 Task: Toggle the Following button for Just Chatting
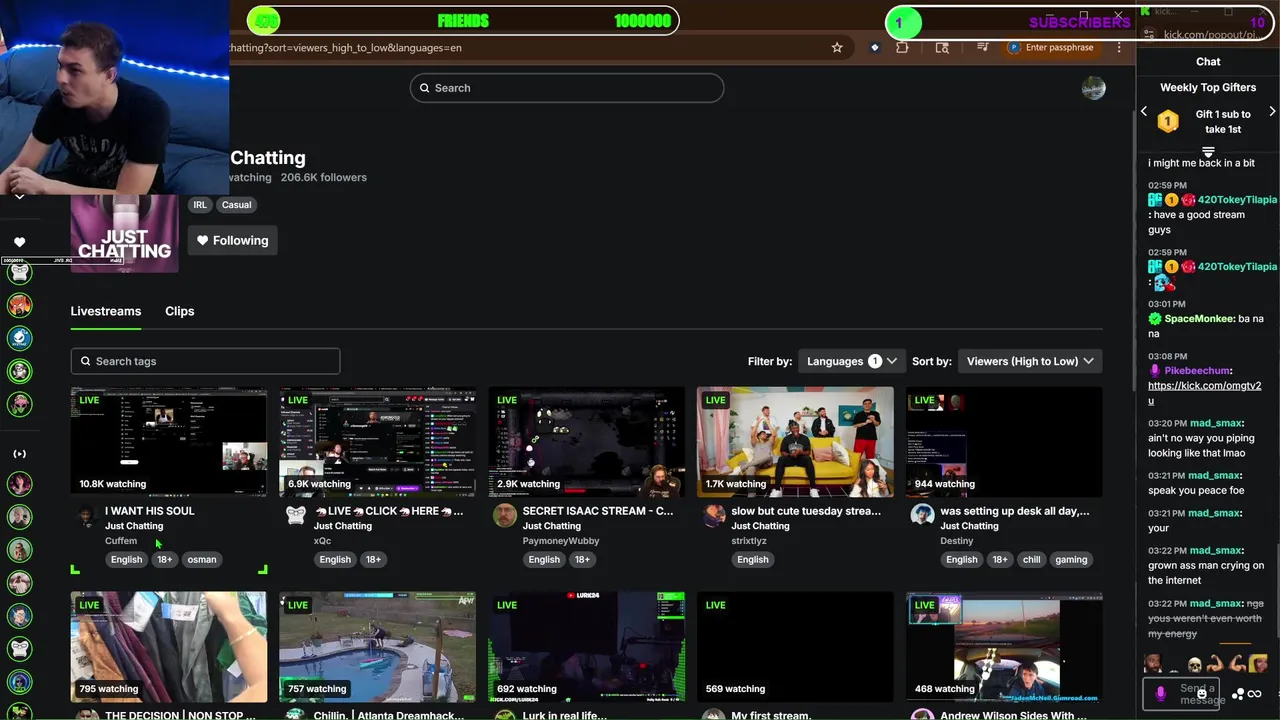(233, 240)
